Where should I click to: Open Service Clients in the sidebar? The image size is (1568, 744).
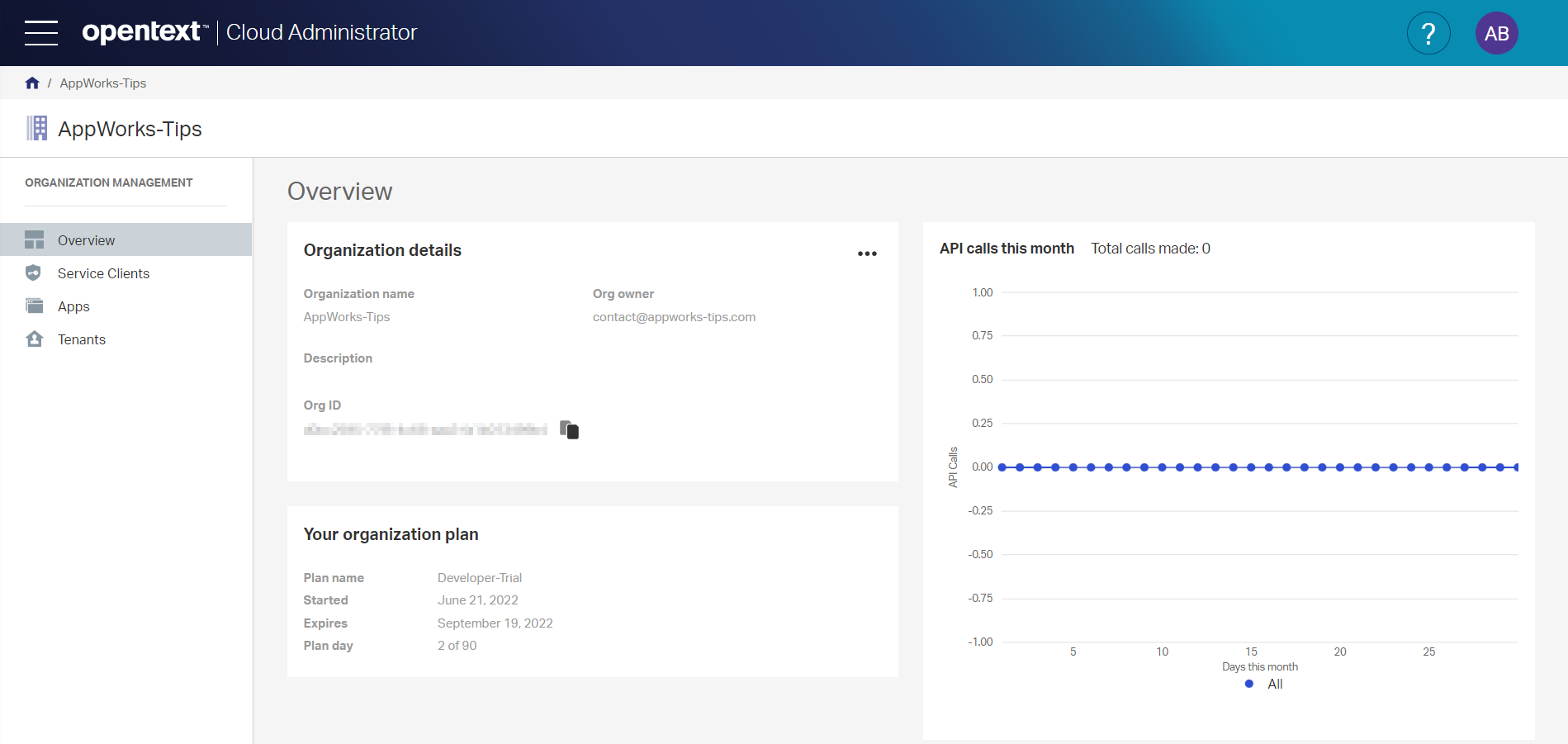pyautogui.click(x=126, y=272)
